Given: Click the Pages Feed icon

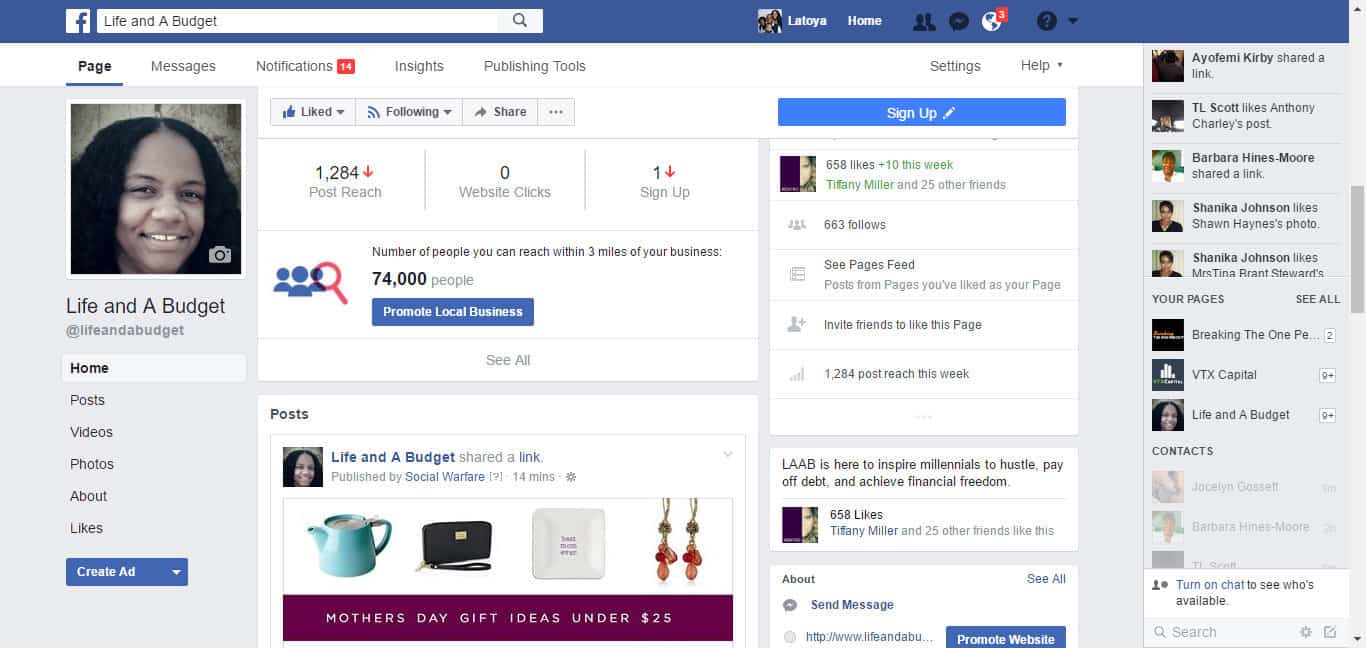Looking at the screenshot, I should (x=797, y=274).
